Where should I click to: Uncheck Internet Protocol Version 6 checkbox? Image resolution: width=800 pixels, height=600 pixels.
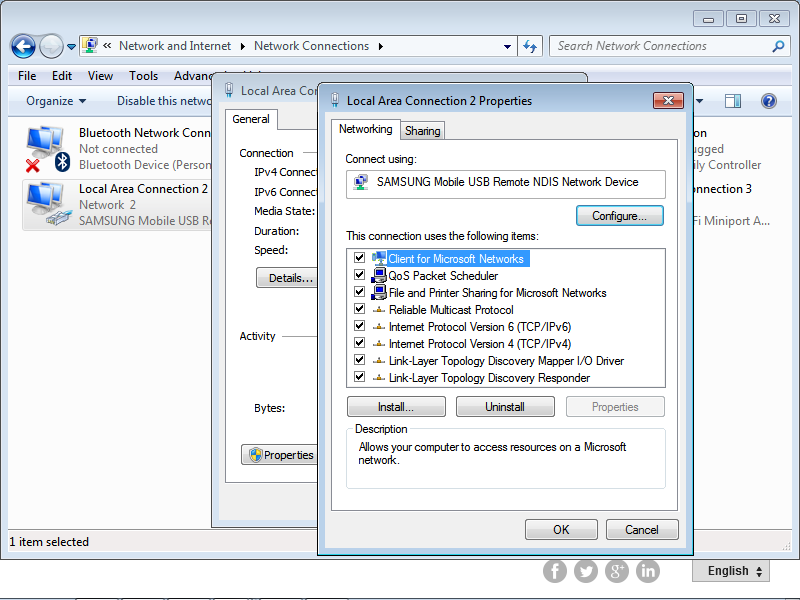click(360, 326)
